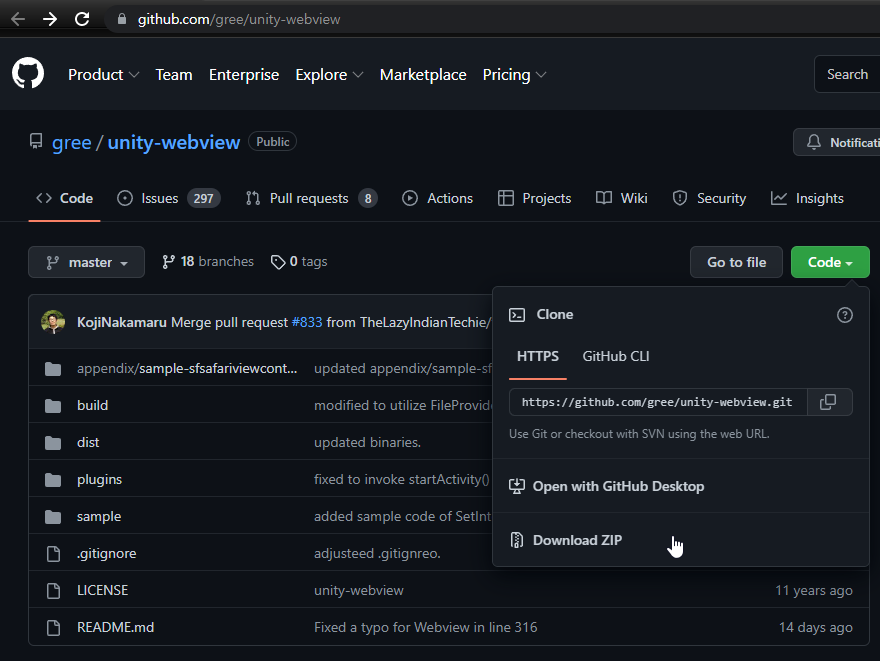This screenshot has width=880, height=661.
Task: Open the plugins folder name
Action: [x=99, y=480]
